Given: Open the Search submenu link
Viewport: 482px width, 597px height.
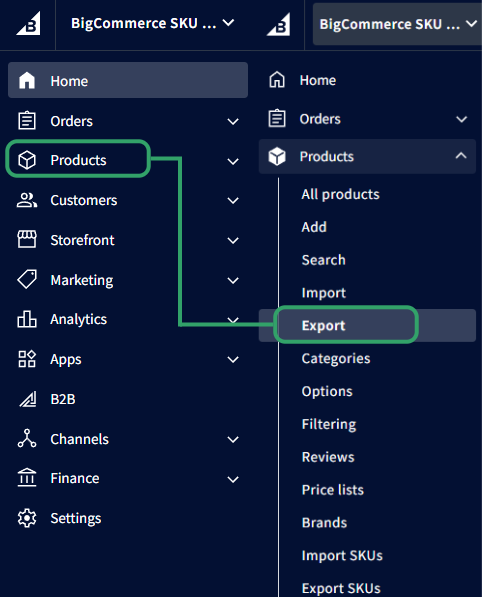Looking at the screenshot, I should click(x=324, y=260).
